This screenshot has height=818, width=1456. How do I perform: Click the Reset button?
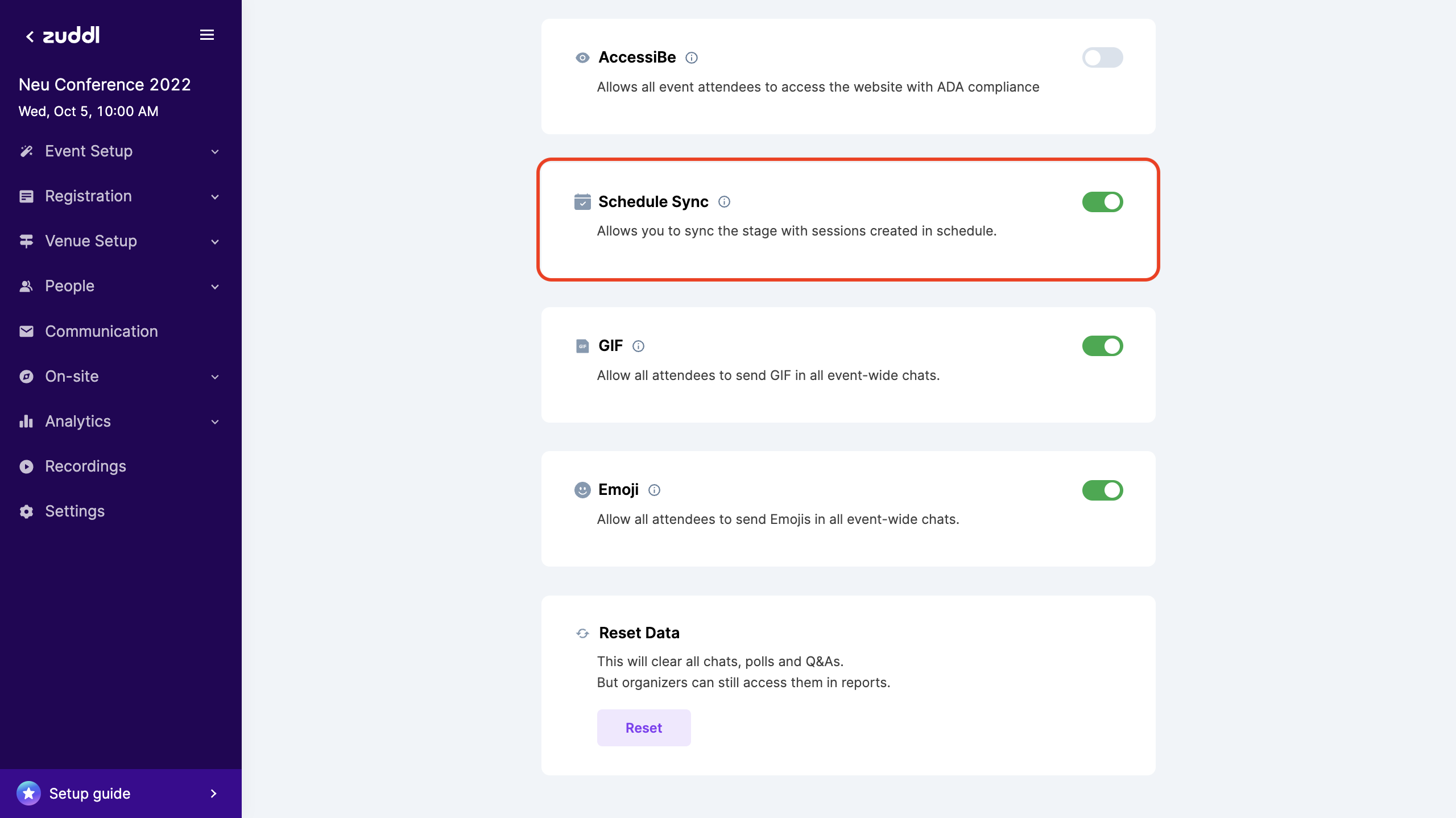[644, 727]
